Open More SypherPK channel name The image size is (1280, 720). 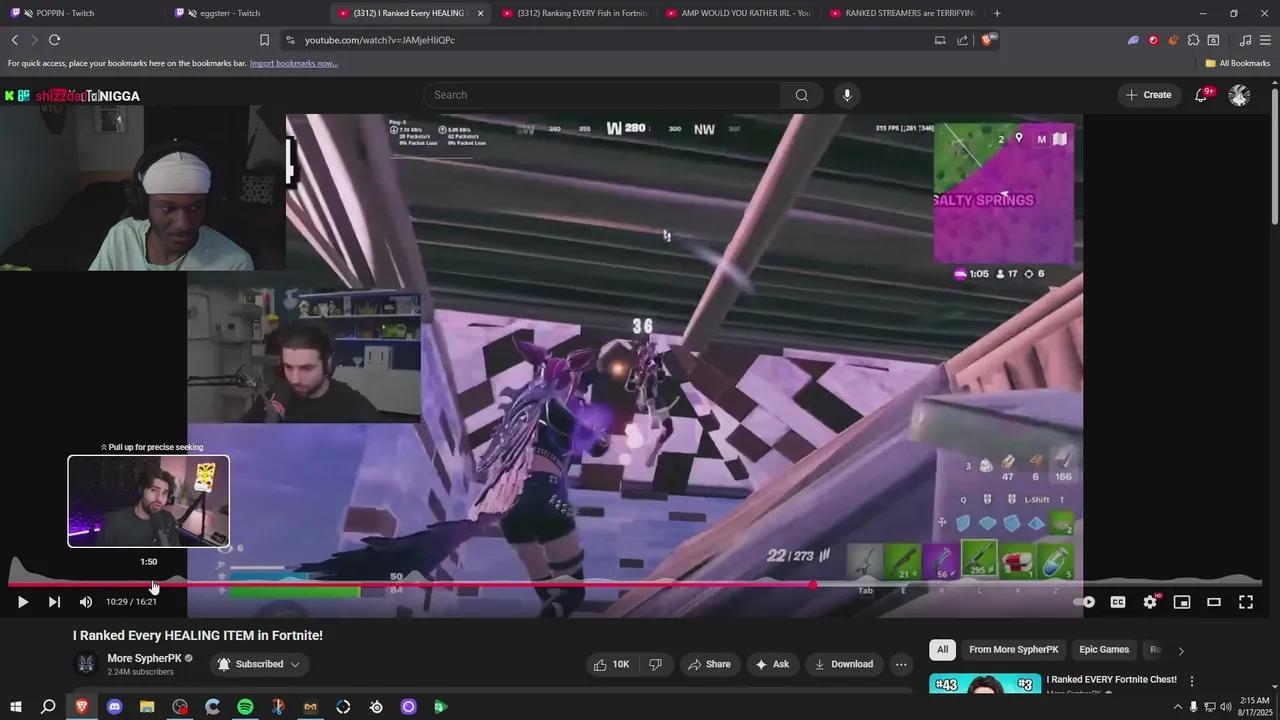[144, 658]
